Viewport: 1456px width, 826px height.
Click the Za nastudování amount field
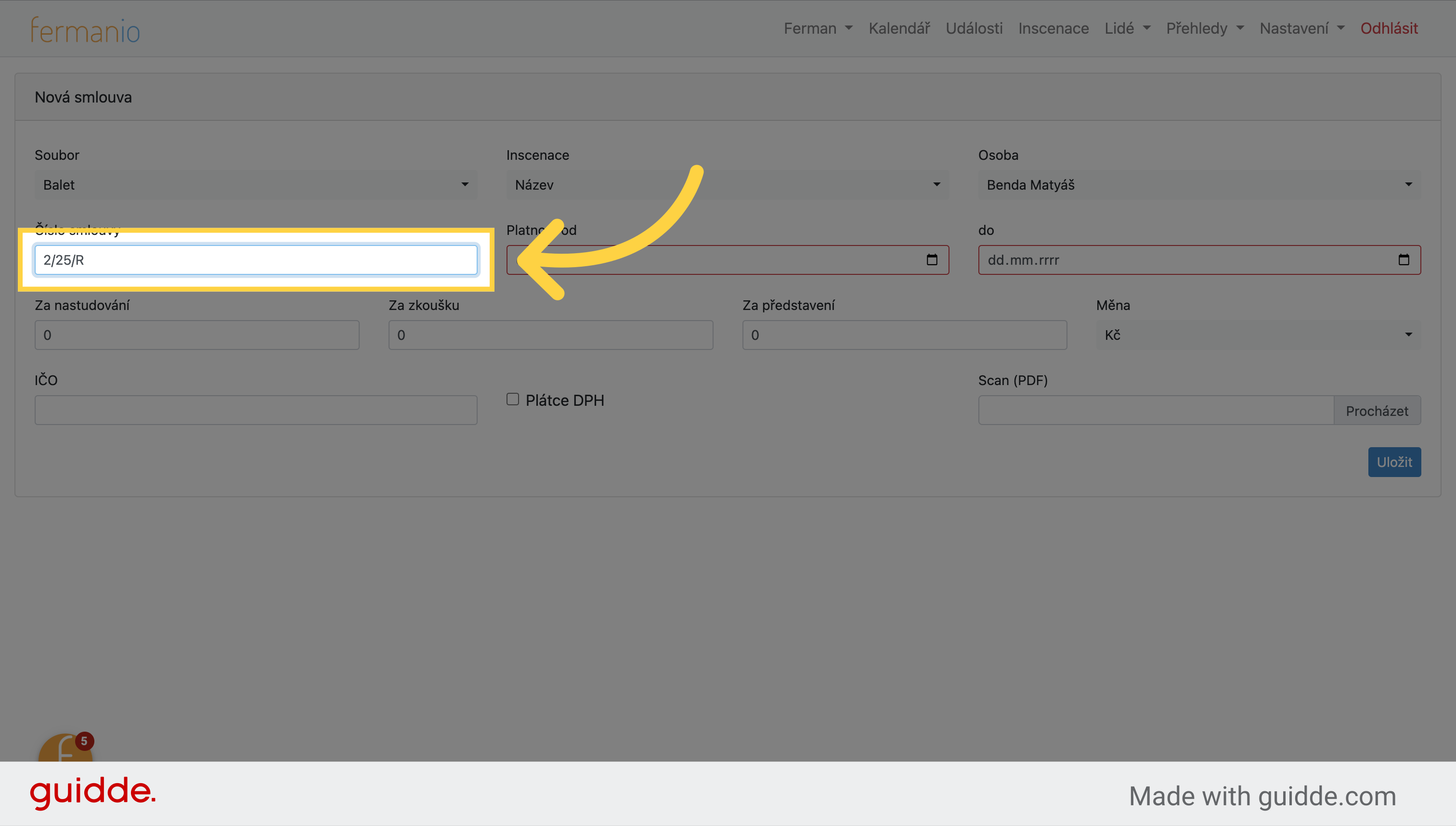[197, 335]
